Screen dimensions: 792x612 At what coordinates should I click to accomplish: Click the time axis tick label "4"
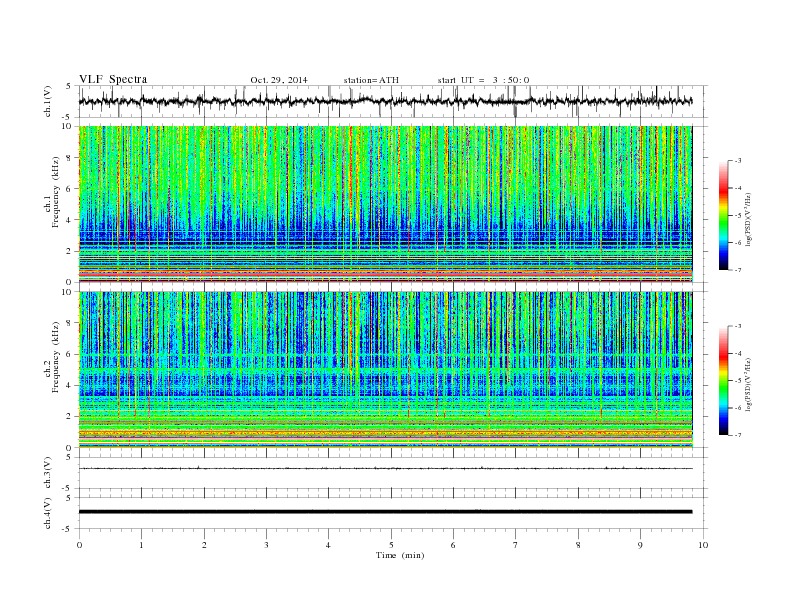[328, 545]
